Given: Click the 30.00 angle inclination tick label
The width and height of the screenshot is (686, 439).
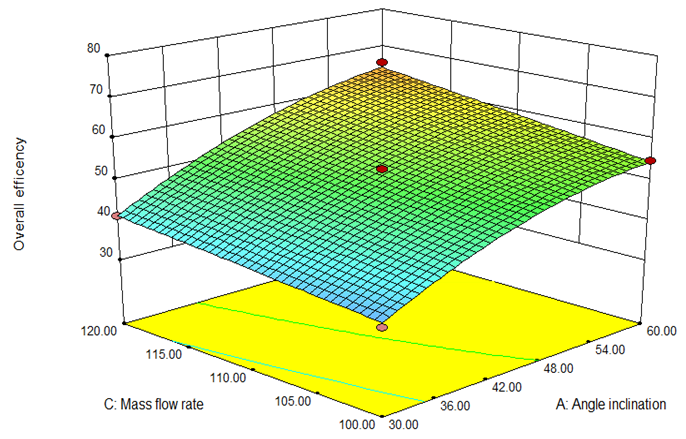Looking at the screenshot, I should [402, 425].
